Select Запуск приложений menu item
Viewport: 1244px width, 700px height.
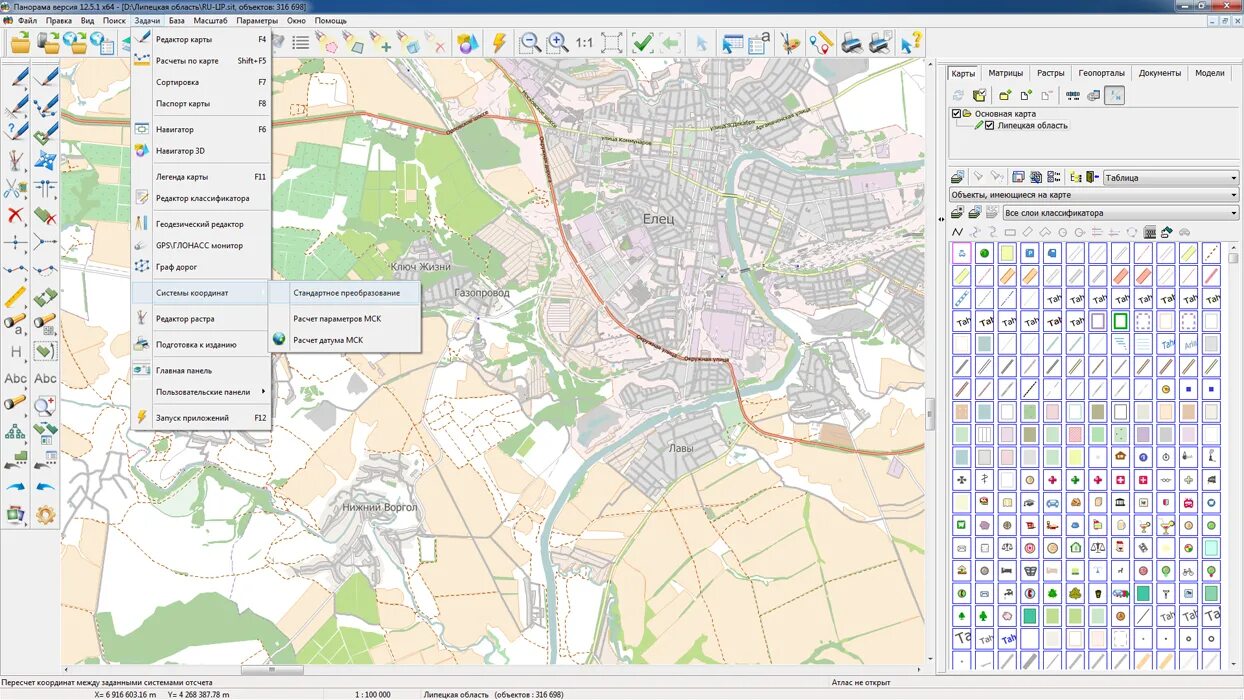(201, 418)
